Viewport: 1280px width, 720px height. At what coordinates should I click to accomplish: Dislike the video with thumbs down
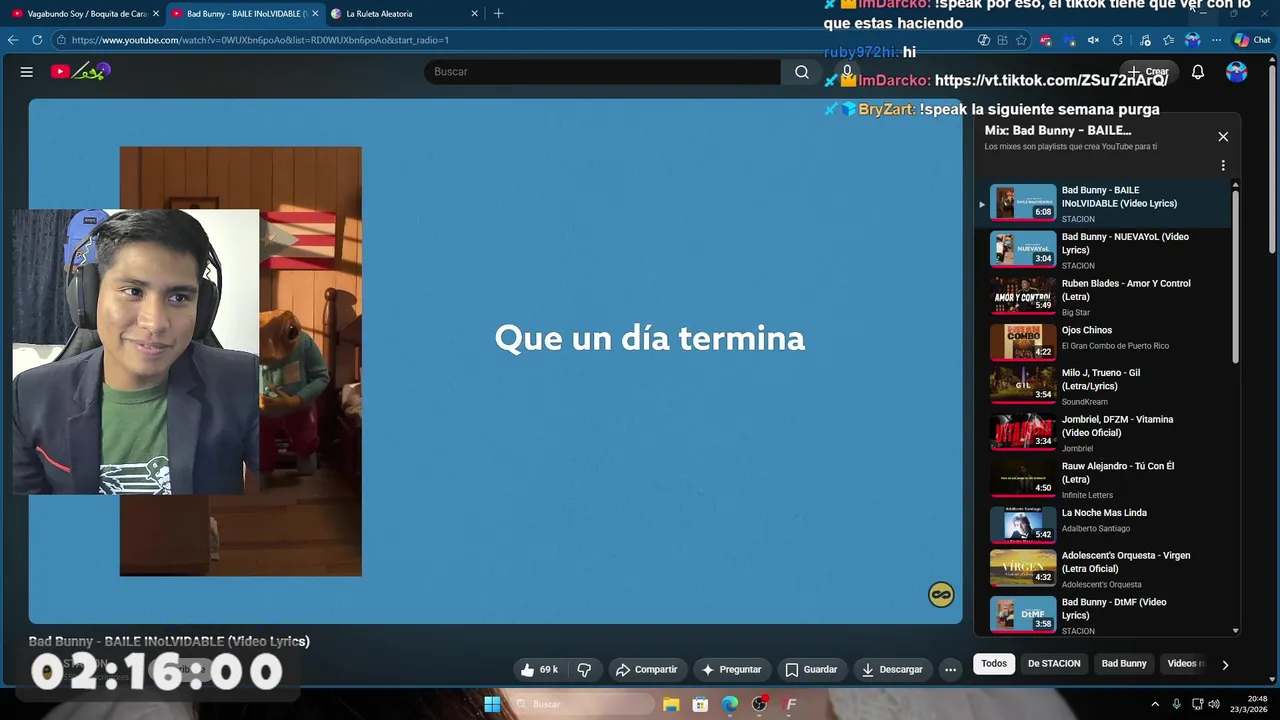(x=585, y=670)
